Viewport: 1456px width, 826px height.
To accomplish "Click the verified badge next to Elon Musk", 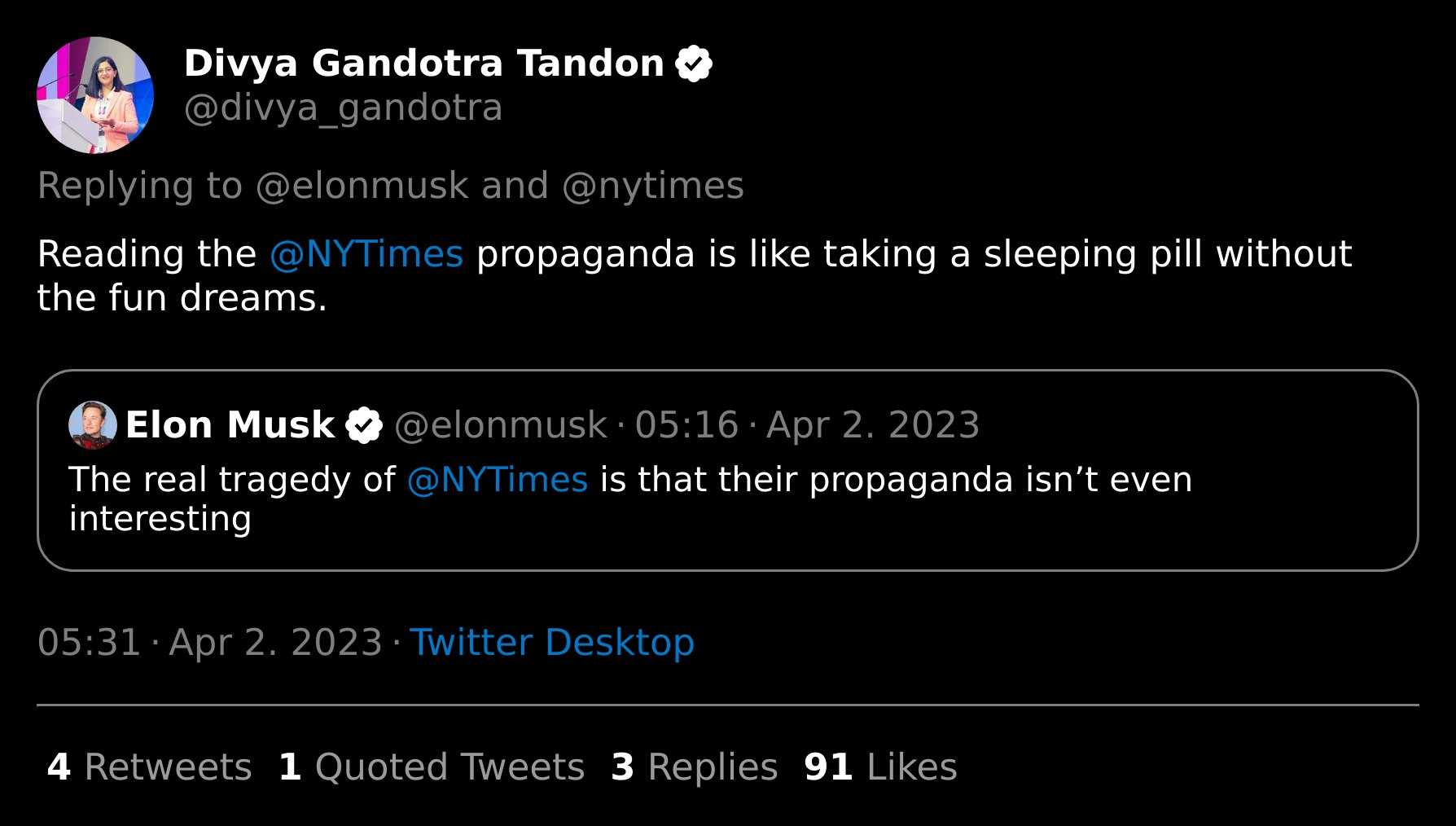I will click(364, 425).
